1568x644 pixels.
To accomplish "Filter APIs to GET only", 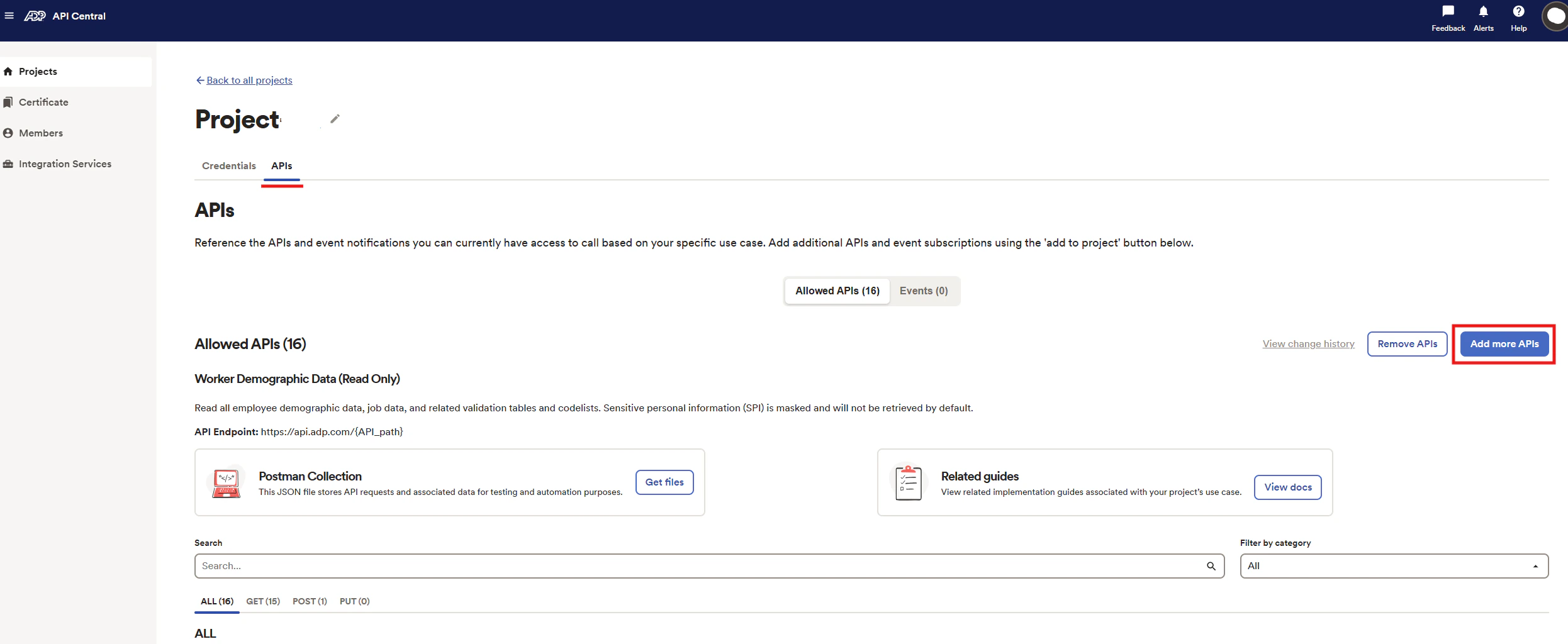I will (x=262, y=601).
